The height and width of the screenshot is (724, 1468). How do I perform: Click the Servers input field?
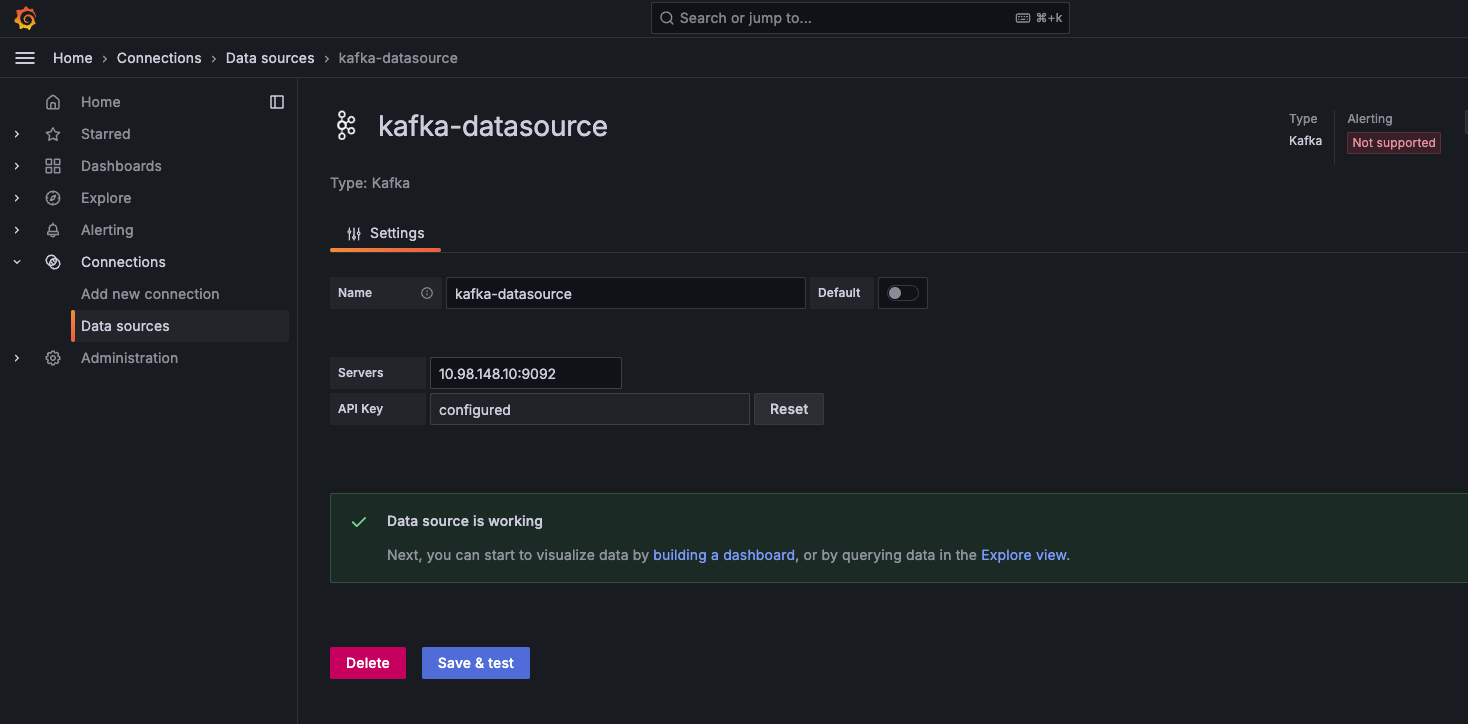[526, 373]
